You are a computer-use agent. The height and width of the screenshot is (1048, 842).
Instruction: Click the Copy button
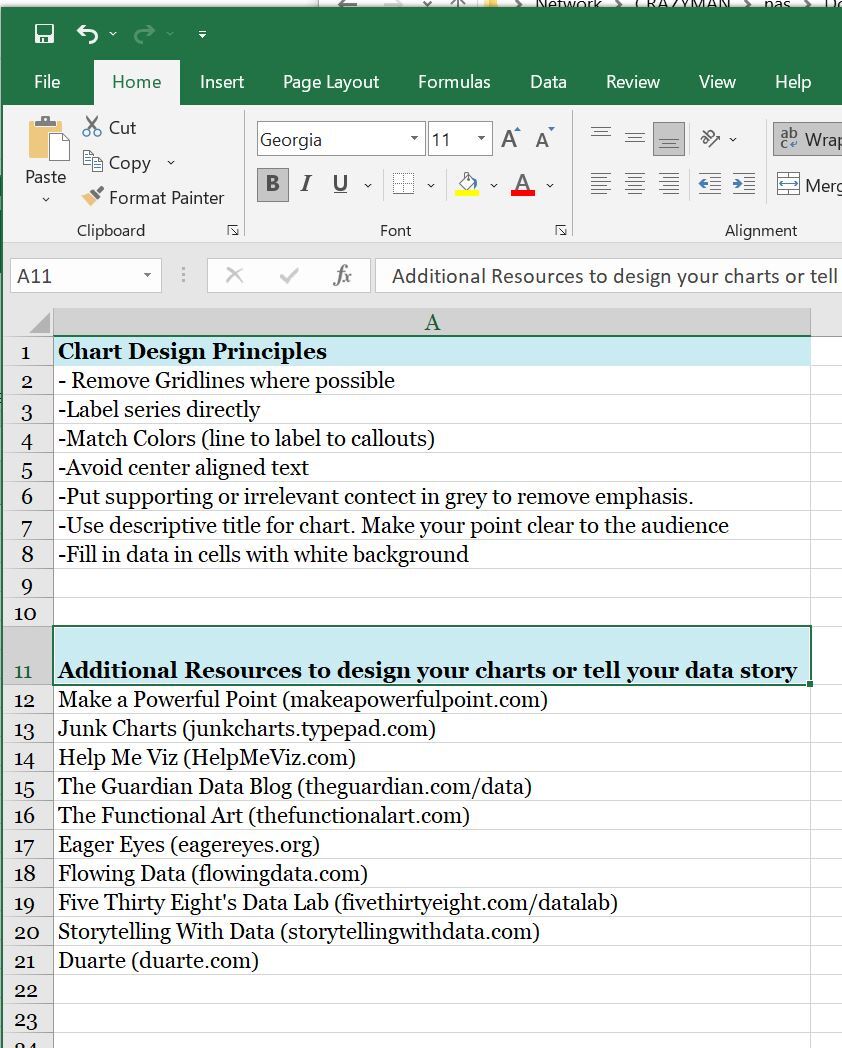pos(118,162)
